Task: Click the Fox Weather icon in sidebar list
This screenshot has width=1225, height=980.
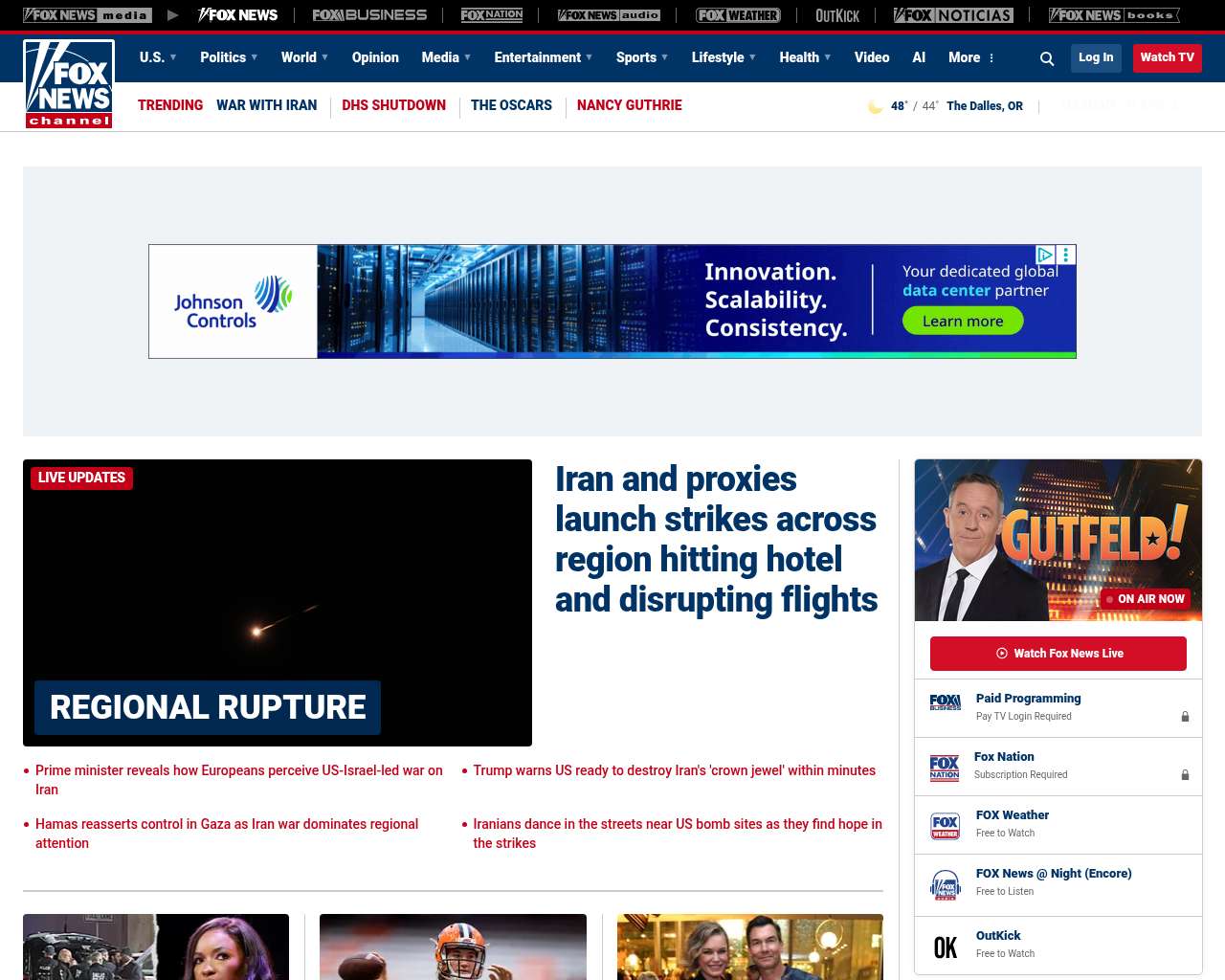Action: 946,826
